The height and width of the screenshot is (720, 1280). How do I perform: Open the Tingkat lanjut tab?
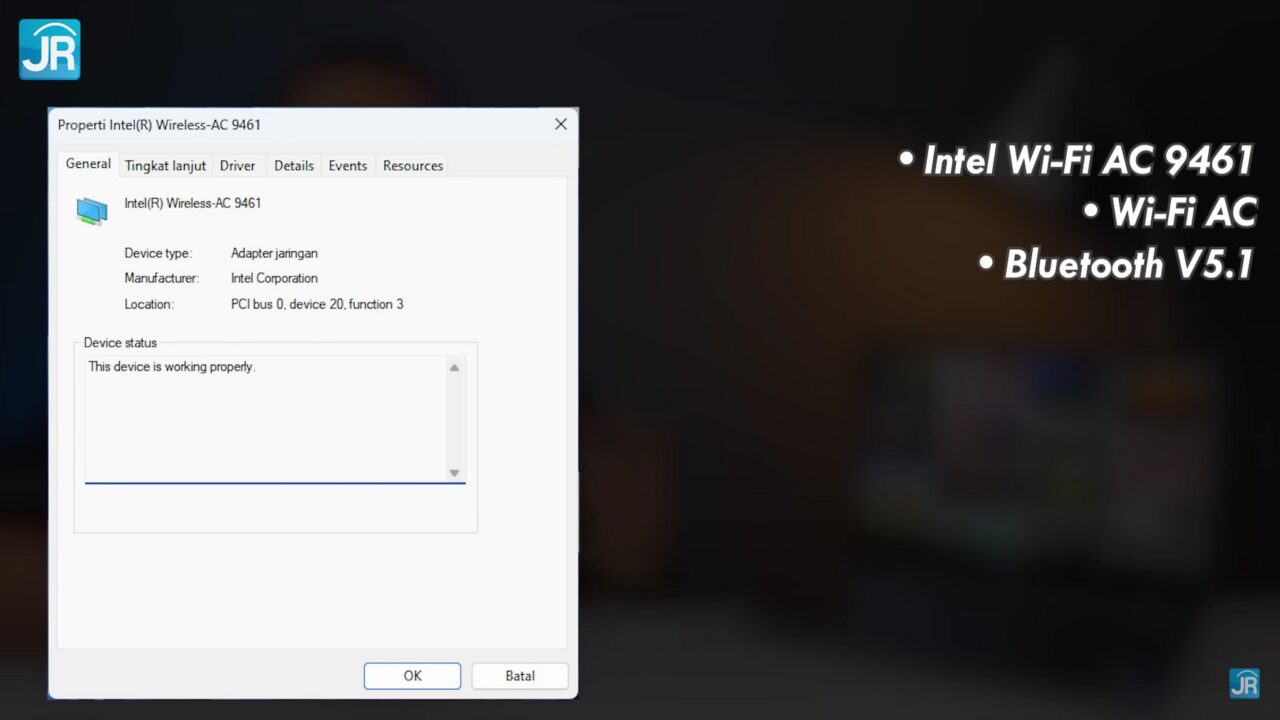click(165, 166)
